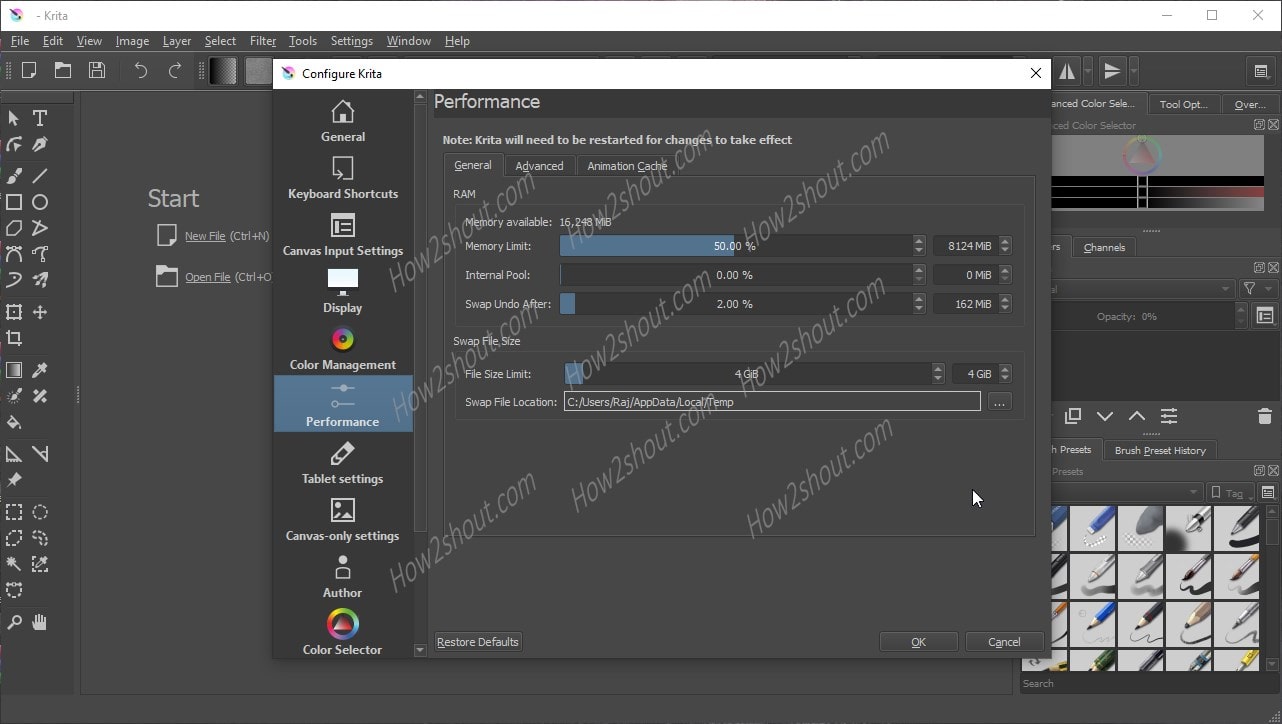The image size is (1282, 724).
Task: Click the Swap Undo After MiB spinbox
Action: [972, 304]
